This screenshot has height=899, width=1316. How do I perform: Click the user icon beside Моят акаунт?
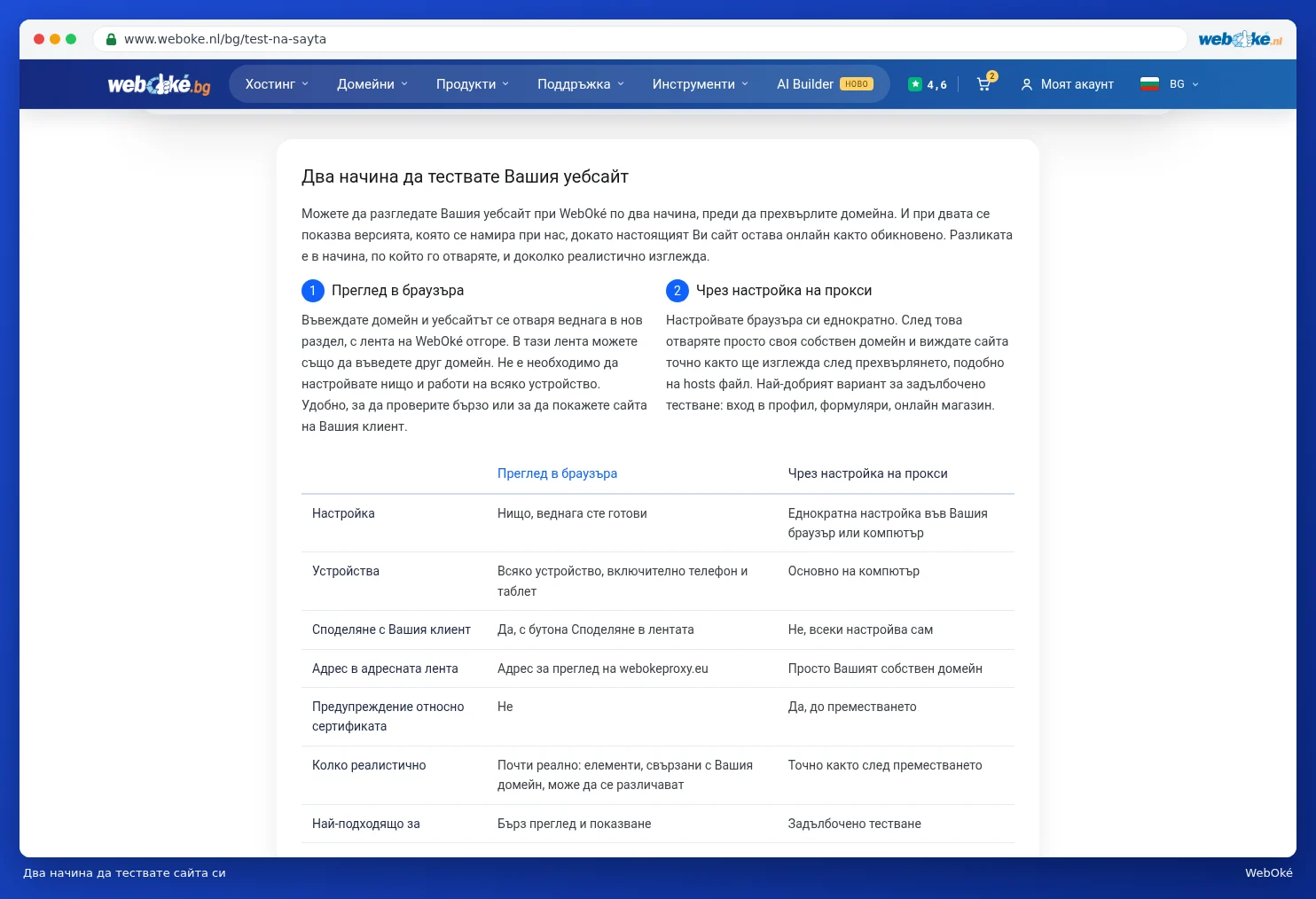pos(1027,84)
